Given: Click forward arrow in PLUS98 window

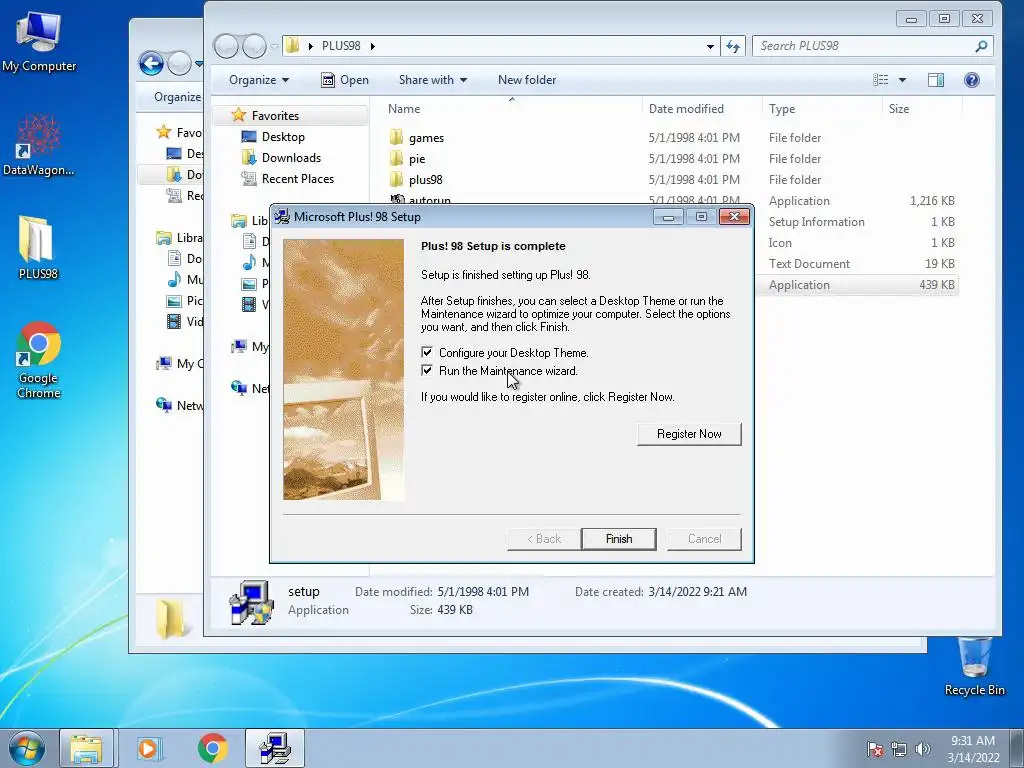Looking at the screenshot, I should (x=254, y=46).
